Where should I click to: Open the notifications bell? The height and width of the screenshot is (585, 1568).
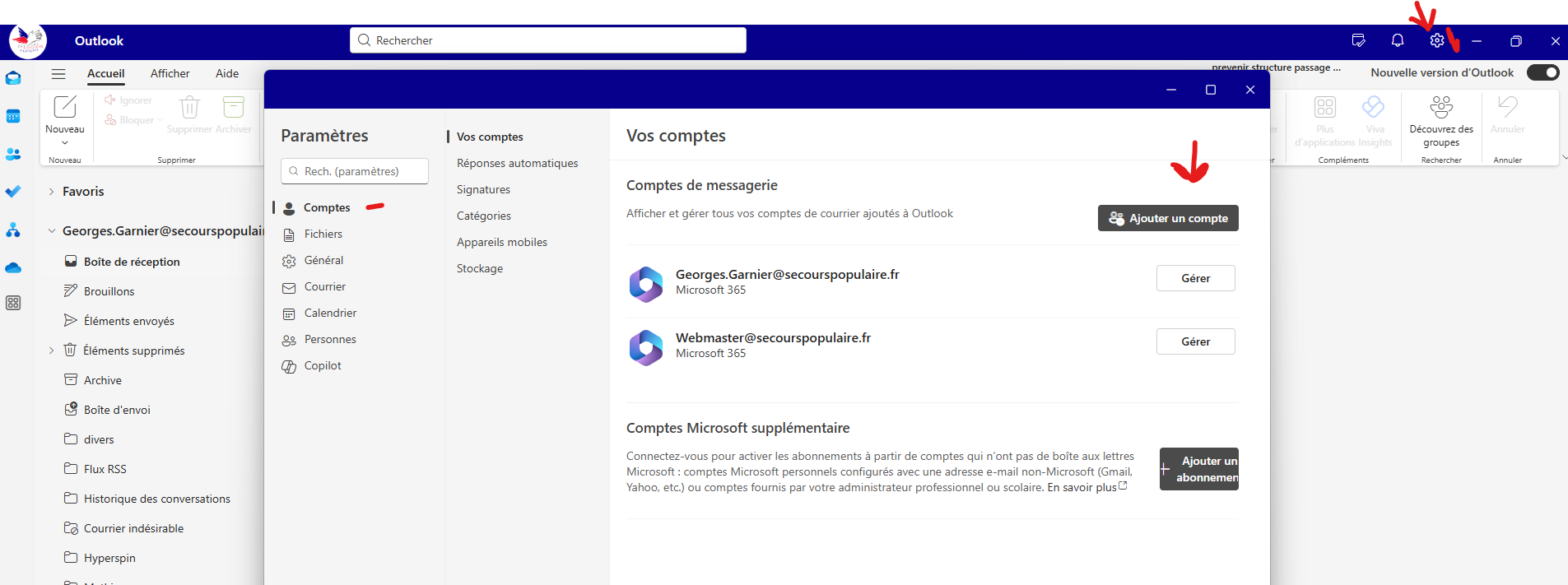(x=1398, y=40)
